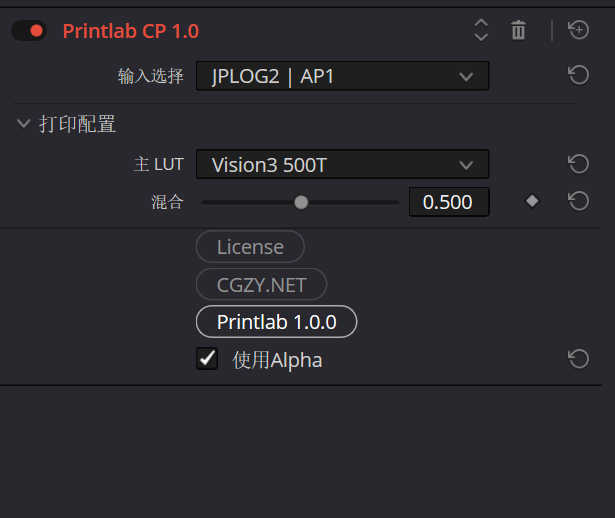Click the CGZY.NET button
This screenshot has width=615, height=518.
(261, 284)
